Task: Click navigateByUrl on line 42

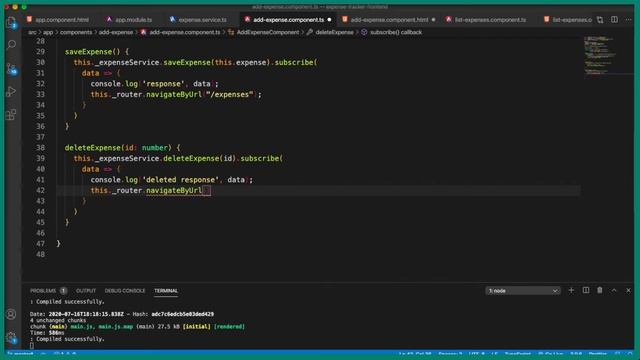Action: pyautogui.click(x=174, y=190)
